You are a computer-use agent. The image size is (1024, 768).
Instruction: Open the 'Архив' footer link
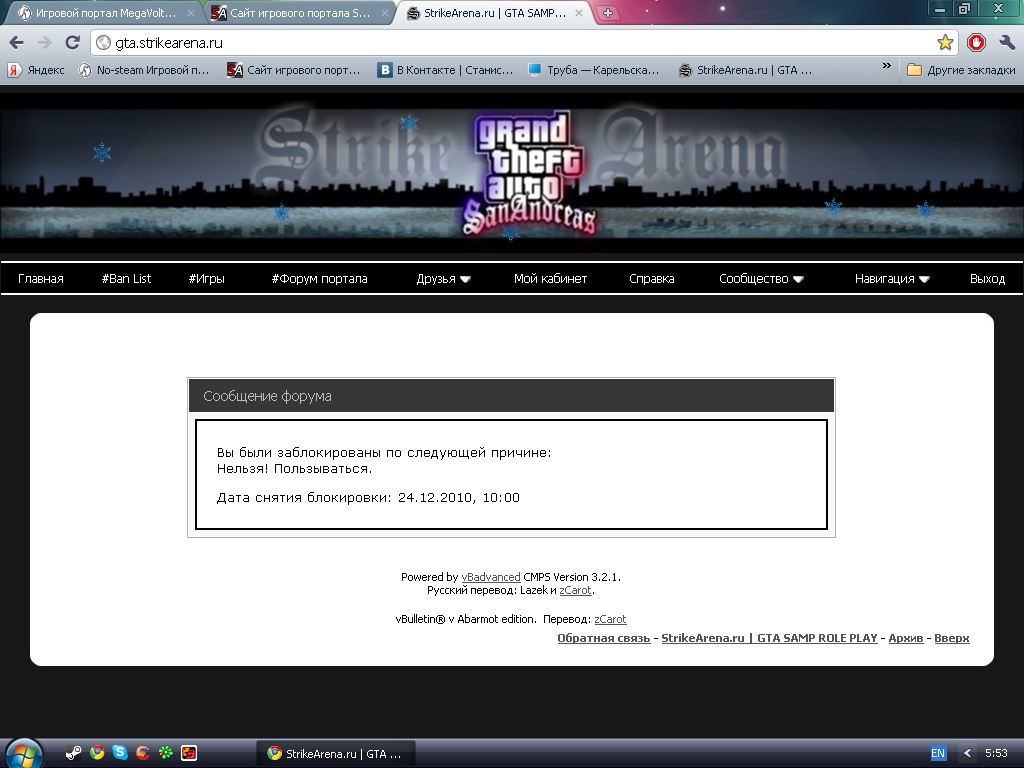tap(906, 638)
